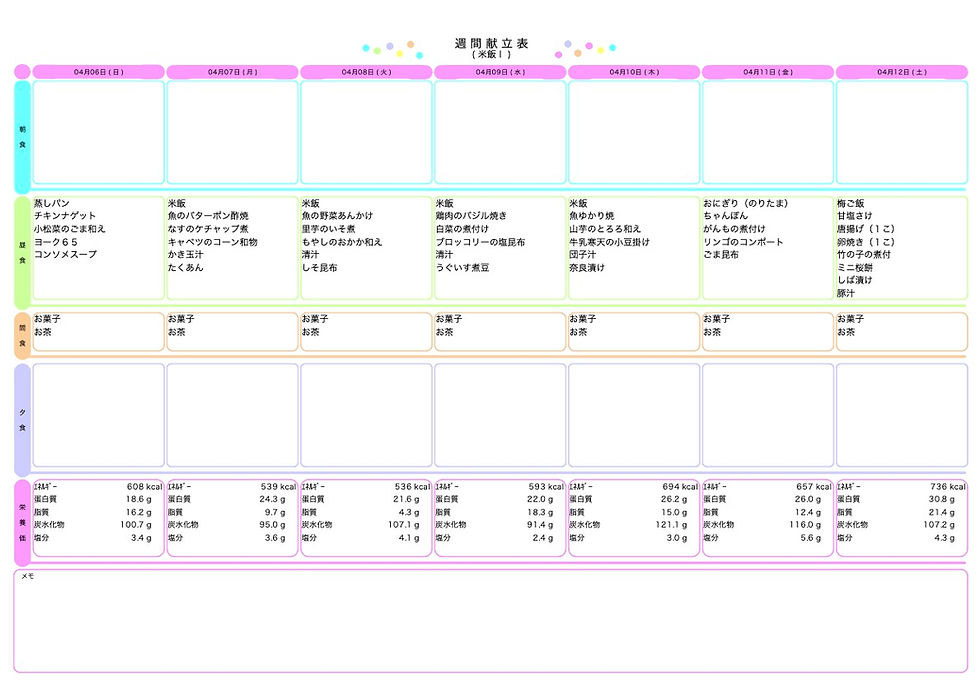This screenshot has height=693, width=980.
Task: Click 蒸しパン in Sunday's lunch menu
Action: (x=52, y=203)
